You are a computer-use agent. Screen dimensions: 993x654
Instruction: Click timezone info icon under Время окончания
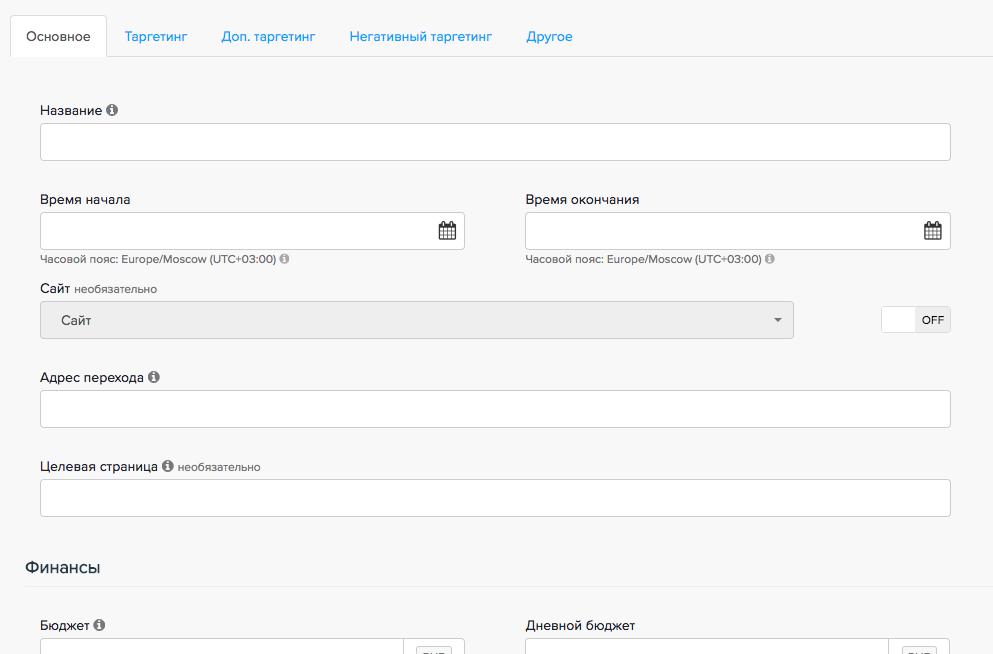point(769,259)
